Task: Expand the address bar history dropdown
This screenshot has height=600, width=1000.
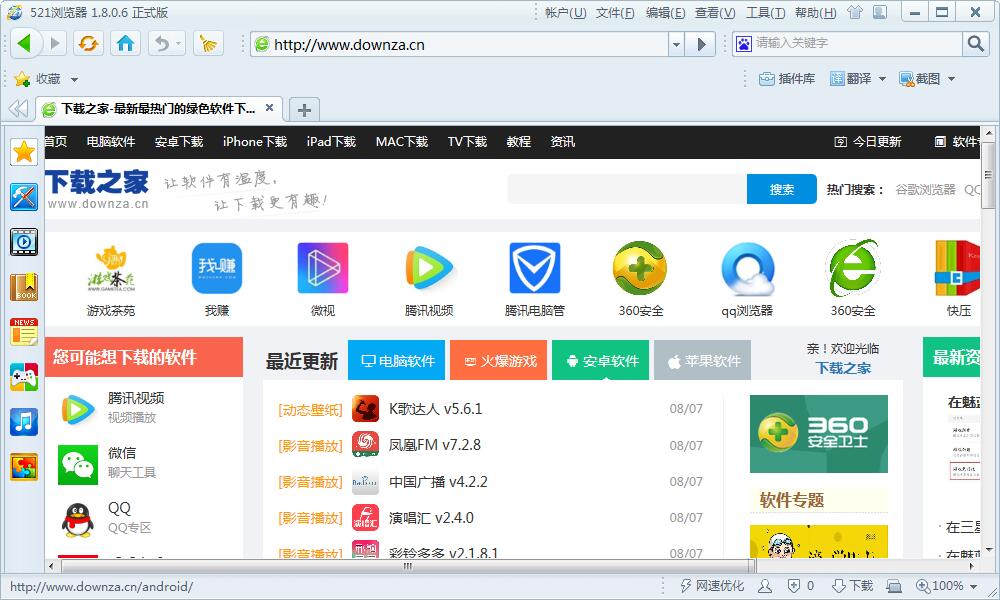Action: (x=676, y=44)
